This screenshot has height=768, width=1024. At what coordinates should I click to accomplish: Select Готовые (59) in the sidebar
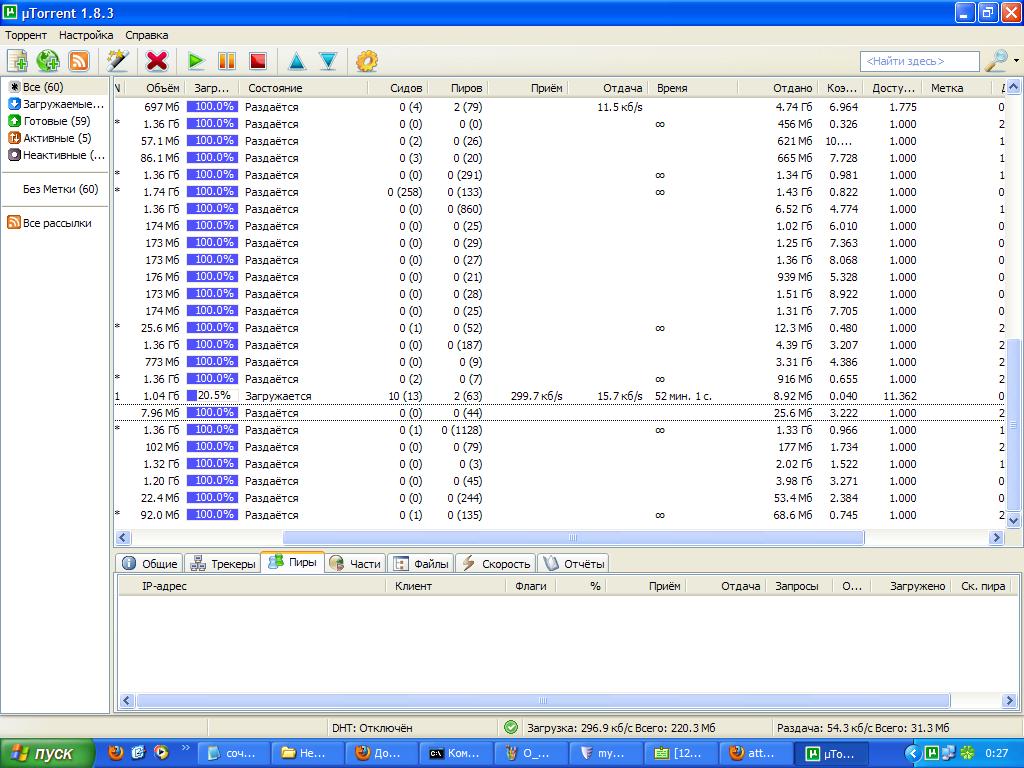click(56, 121)
